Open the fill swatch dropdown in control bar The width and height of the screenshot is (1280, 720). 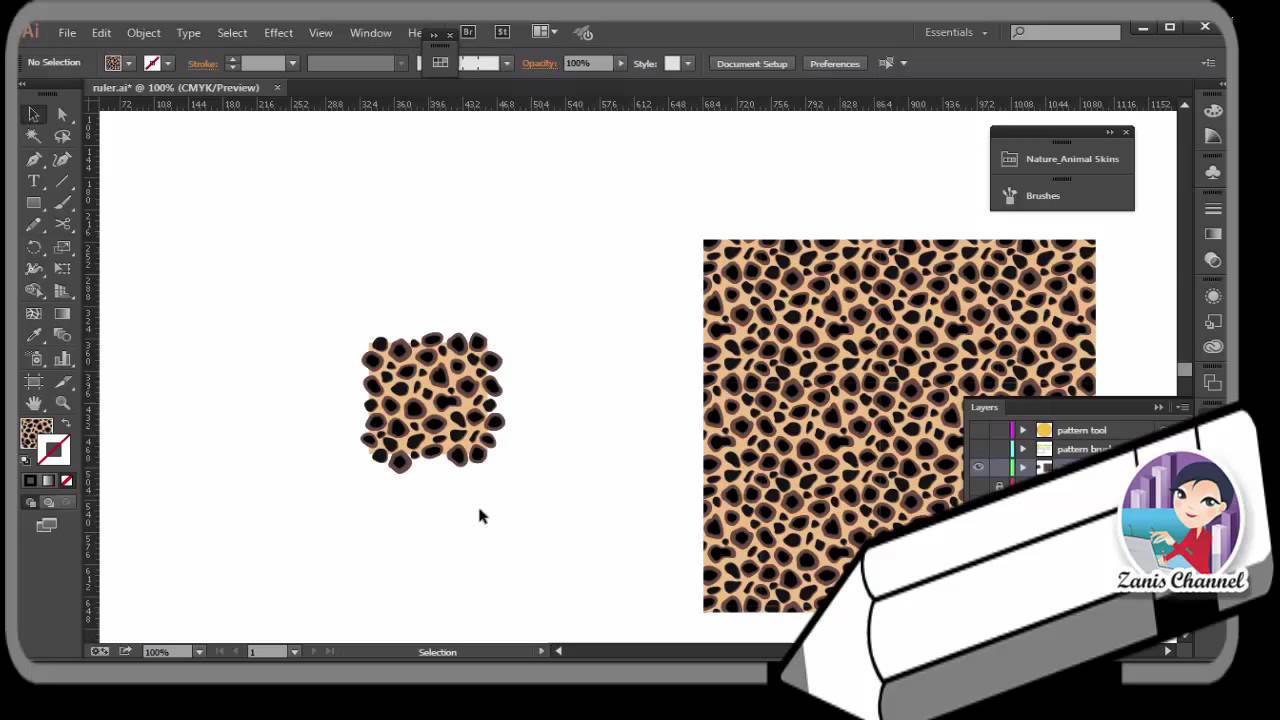pyautogui.click(x=129, y=63)
